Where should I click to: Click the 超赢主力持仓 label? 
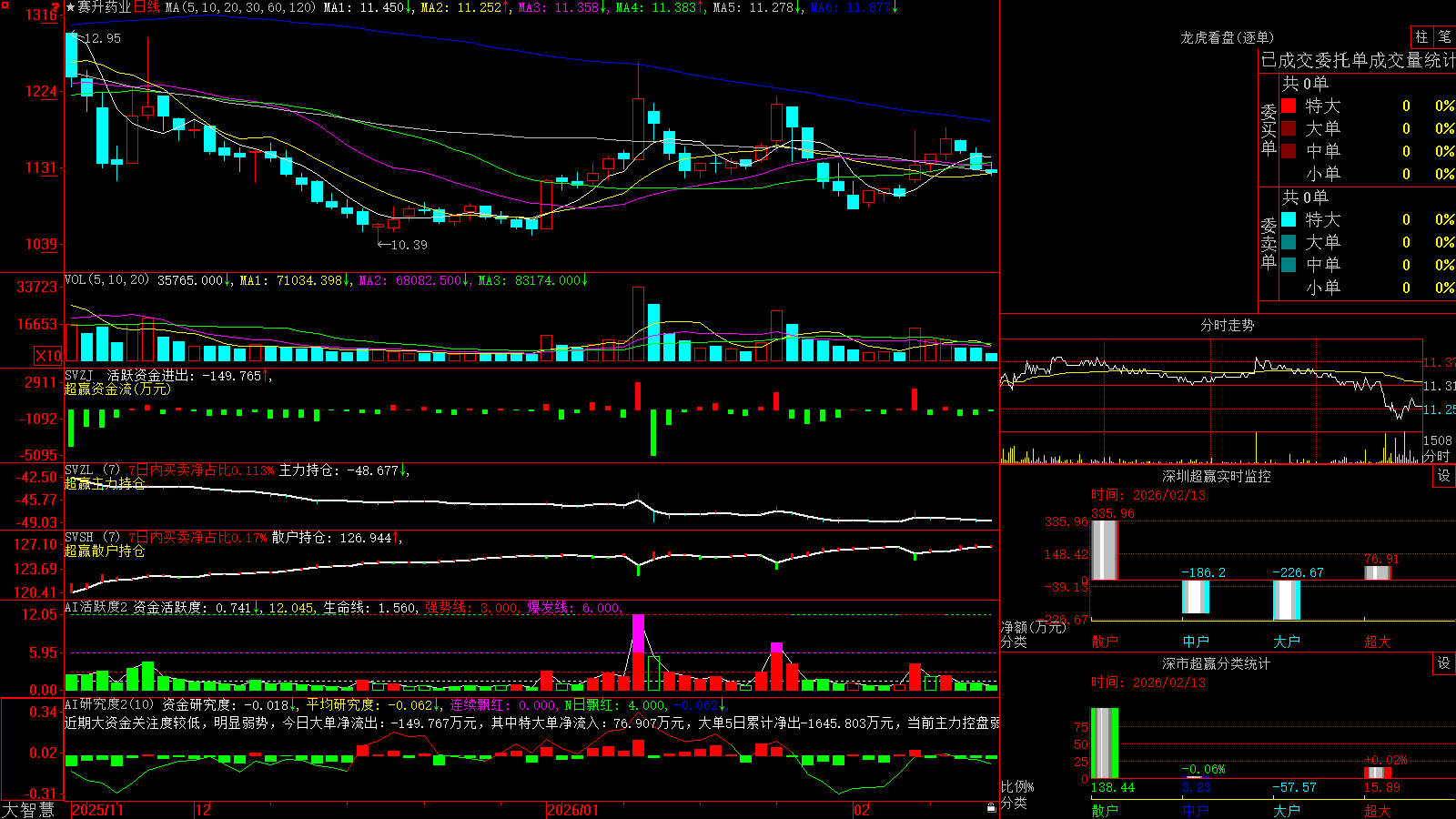click(x=105, y=483)
